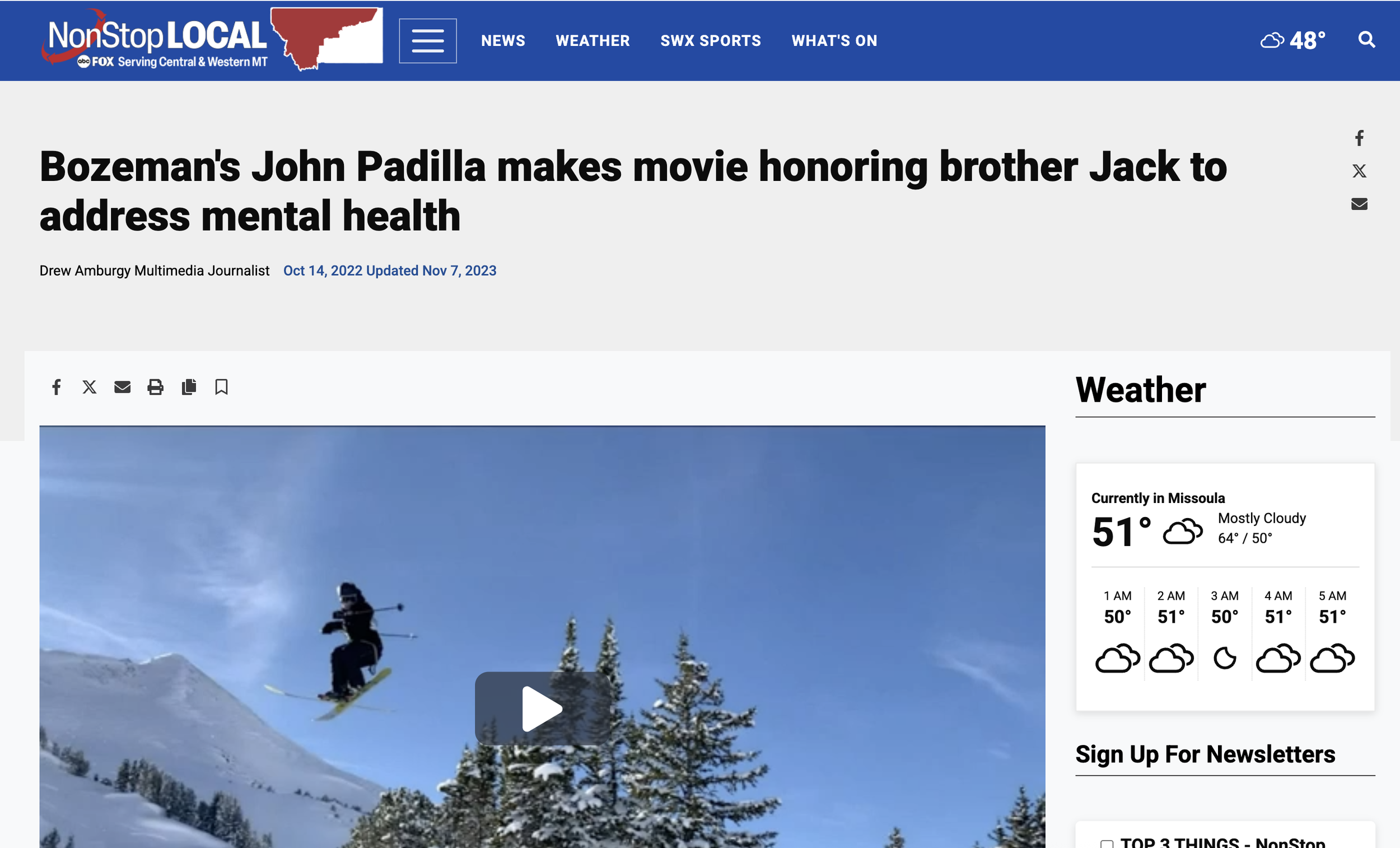
Task: Open the NEWS menu item
Action: tap(503, 41)
